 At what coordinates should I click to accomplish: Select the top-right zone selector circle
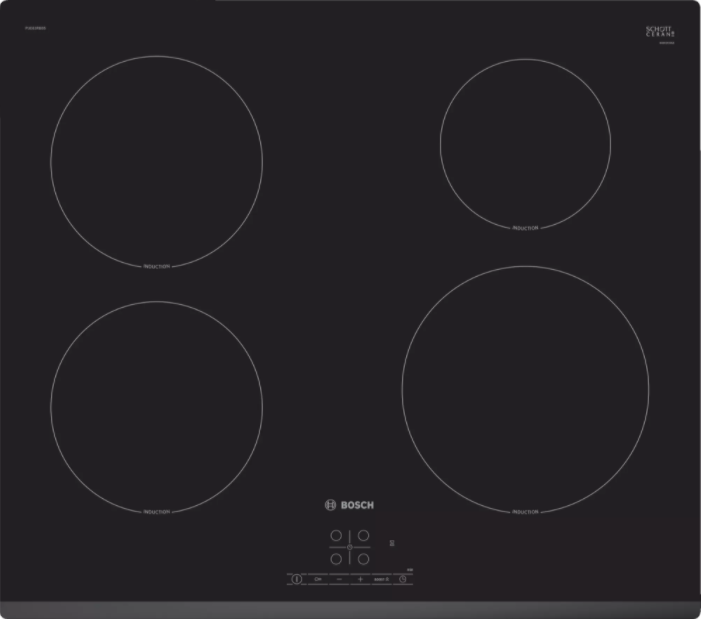pos(364,536)
